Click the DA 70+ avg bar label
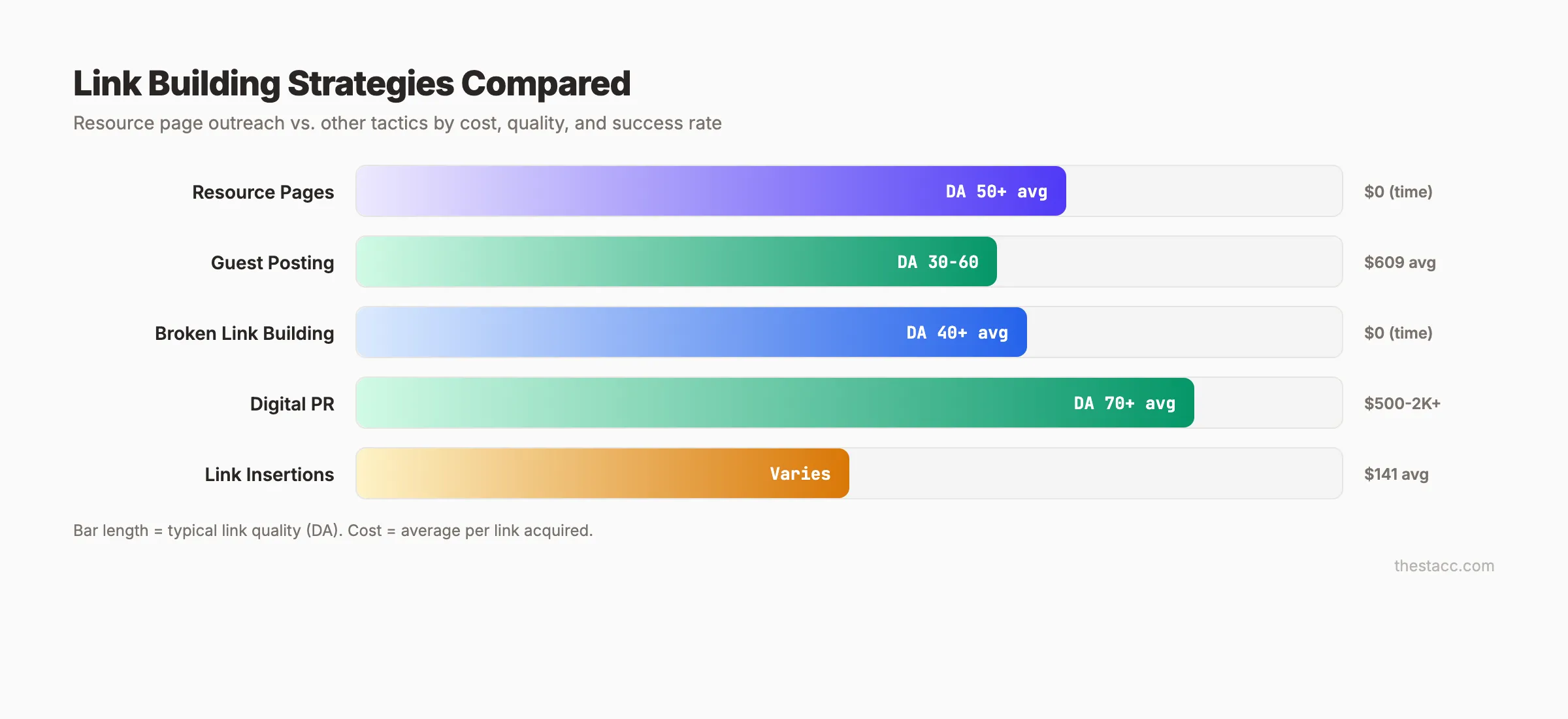 coord(1124,403)
